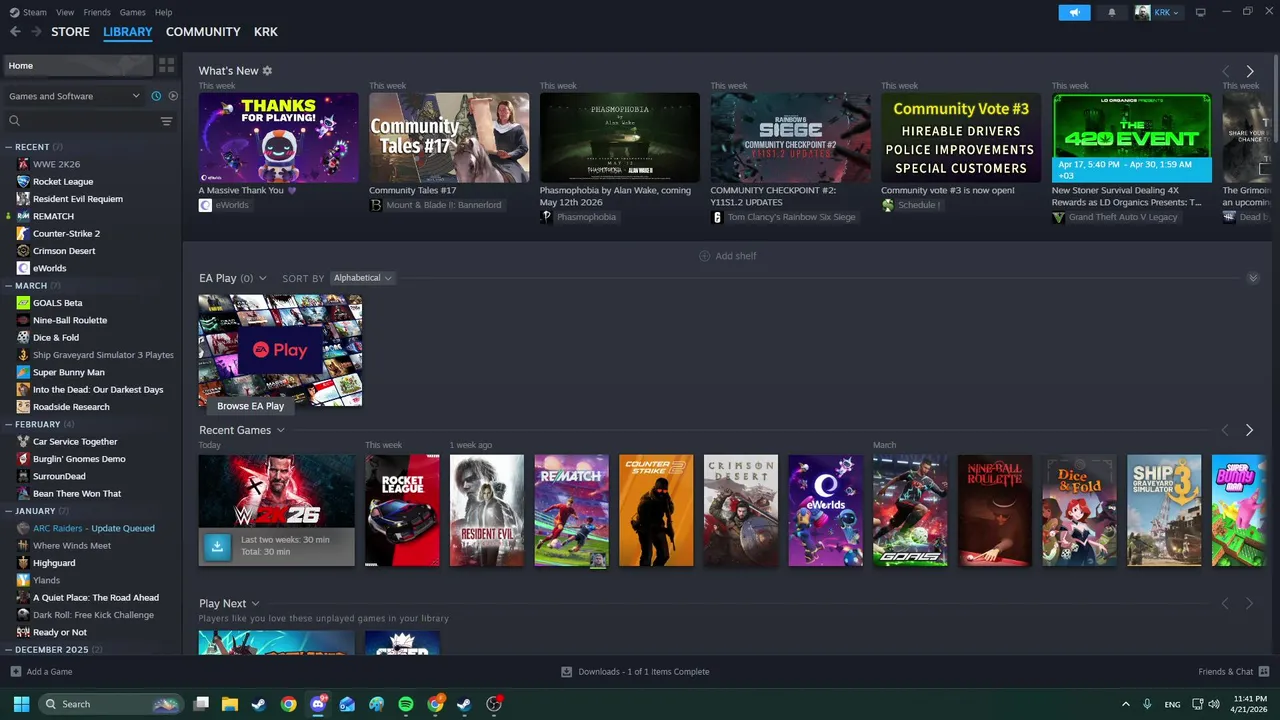Collapse the JANUARY category in sidebar
This screenshot has height=720, width=1280.
tap(9, 511)
